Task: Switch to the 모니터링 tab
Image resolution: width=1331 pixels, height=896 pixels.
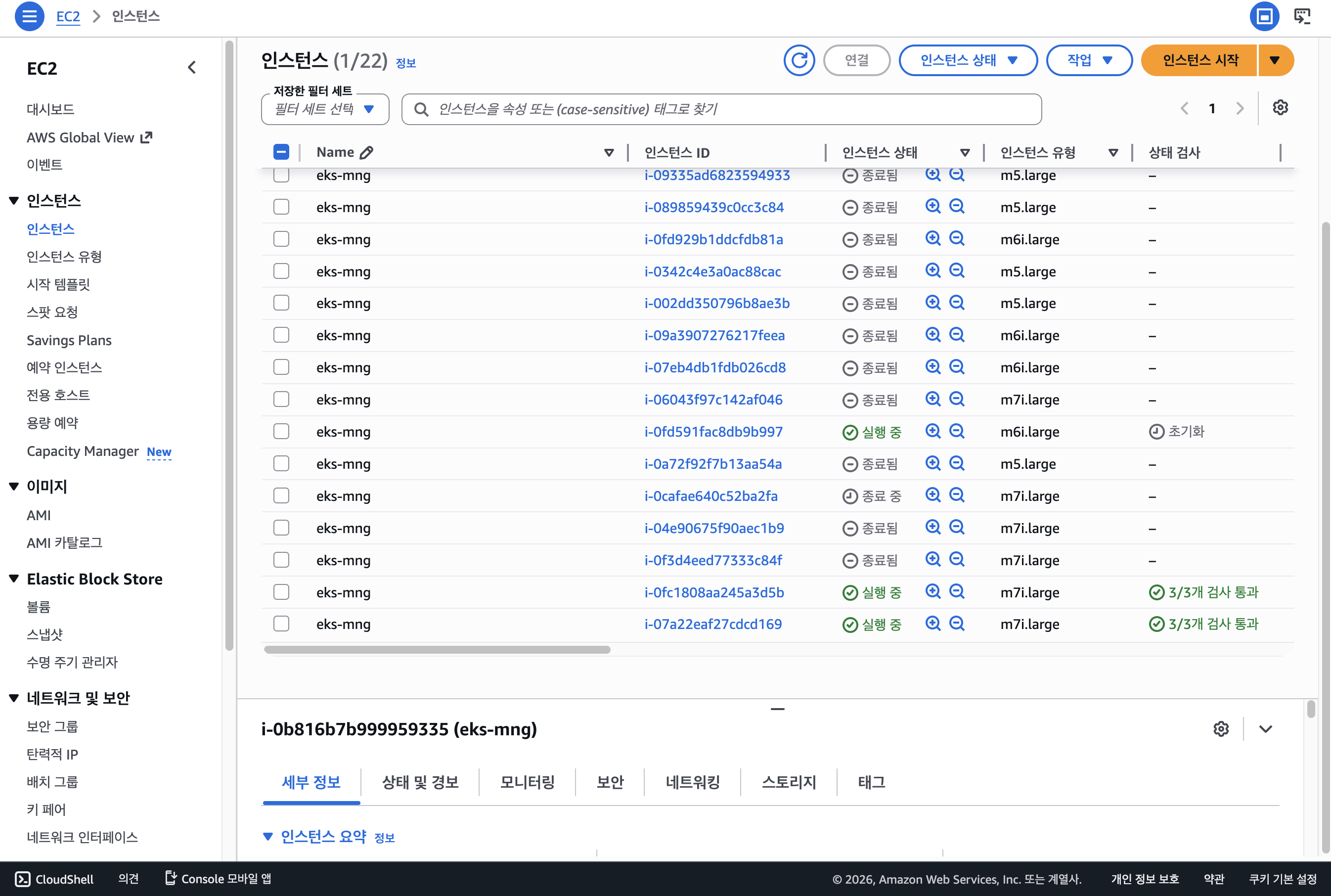Action: [527, 782]
